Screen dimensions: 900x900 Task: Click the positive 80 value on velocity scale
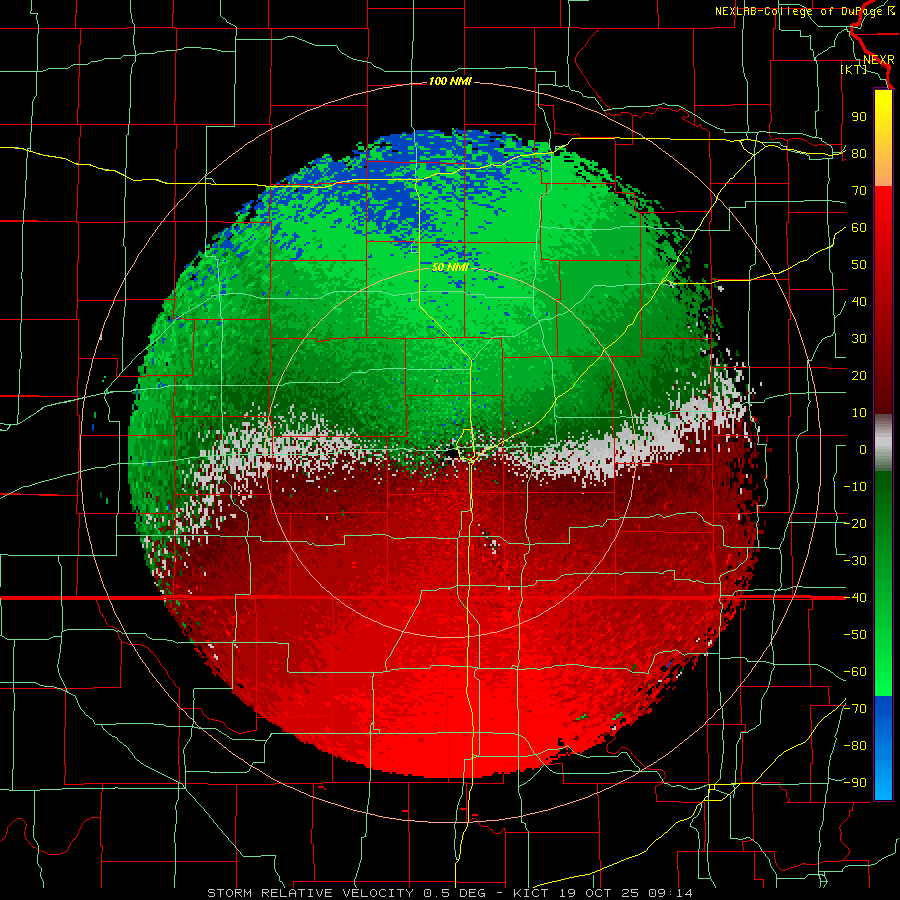859,153
